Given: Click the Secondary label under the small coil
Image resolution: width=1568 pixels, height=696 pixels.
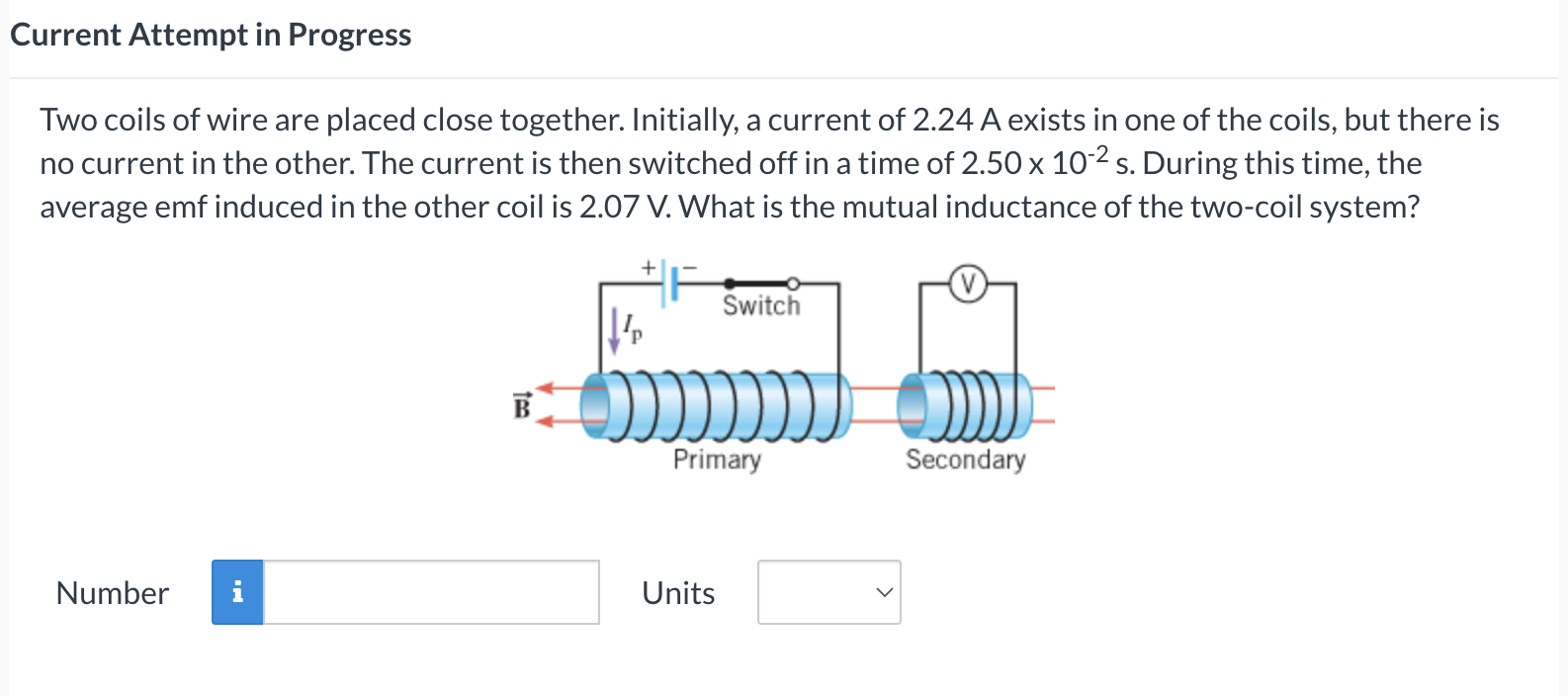Looking at the screenshot, I should click(x=966, y=459).
